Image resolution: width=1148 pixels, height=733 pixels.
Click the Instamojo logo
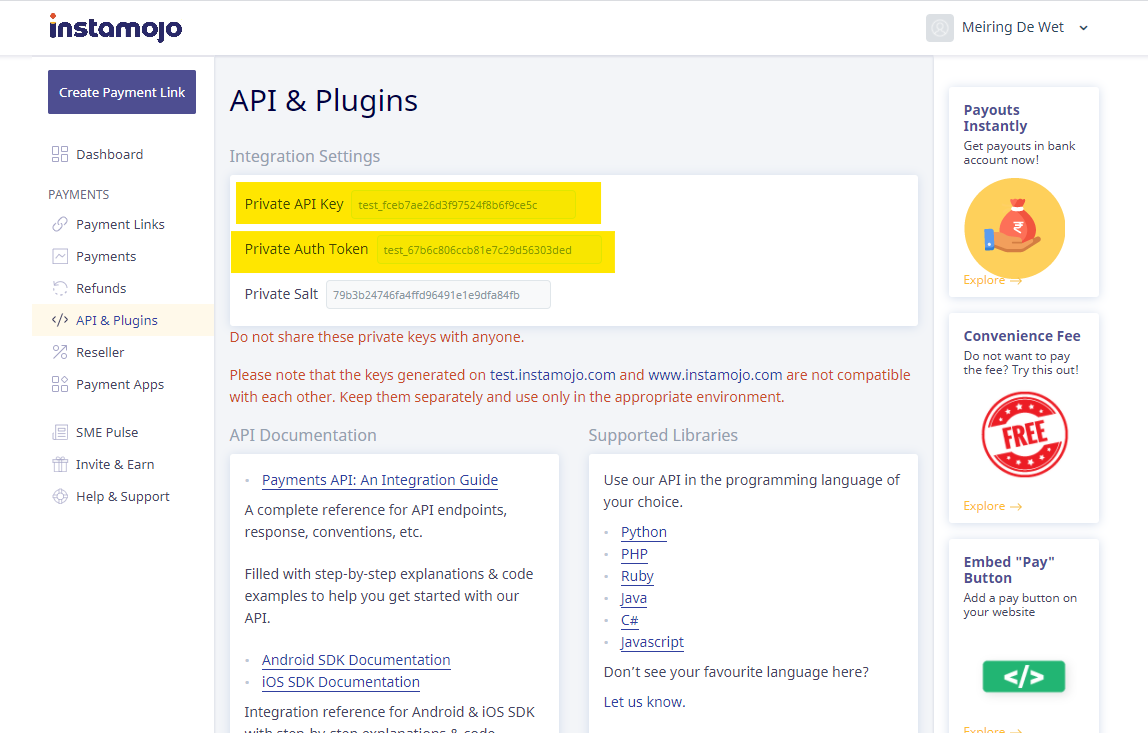[x=116, y=28]
